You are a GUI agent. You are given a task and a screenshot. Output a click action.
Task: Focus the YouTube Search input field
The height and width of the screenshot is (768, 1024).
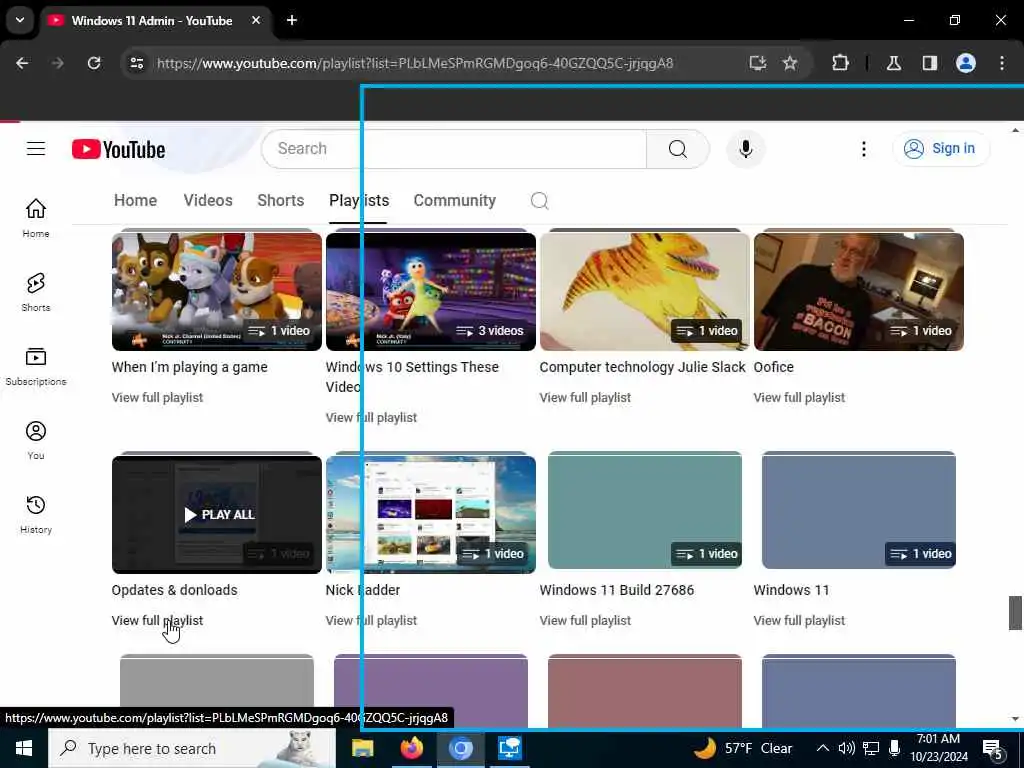tap(454, 149)
